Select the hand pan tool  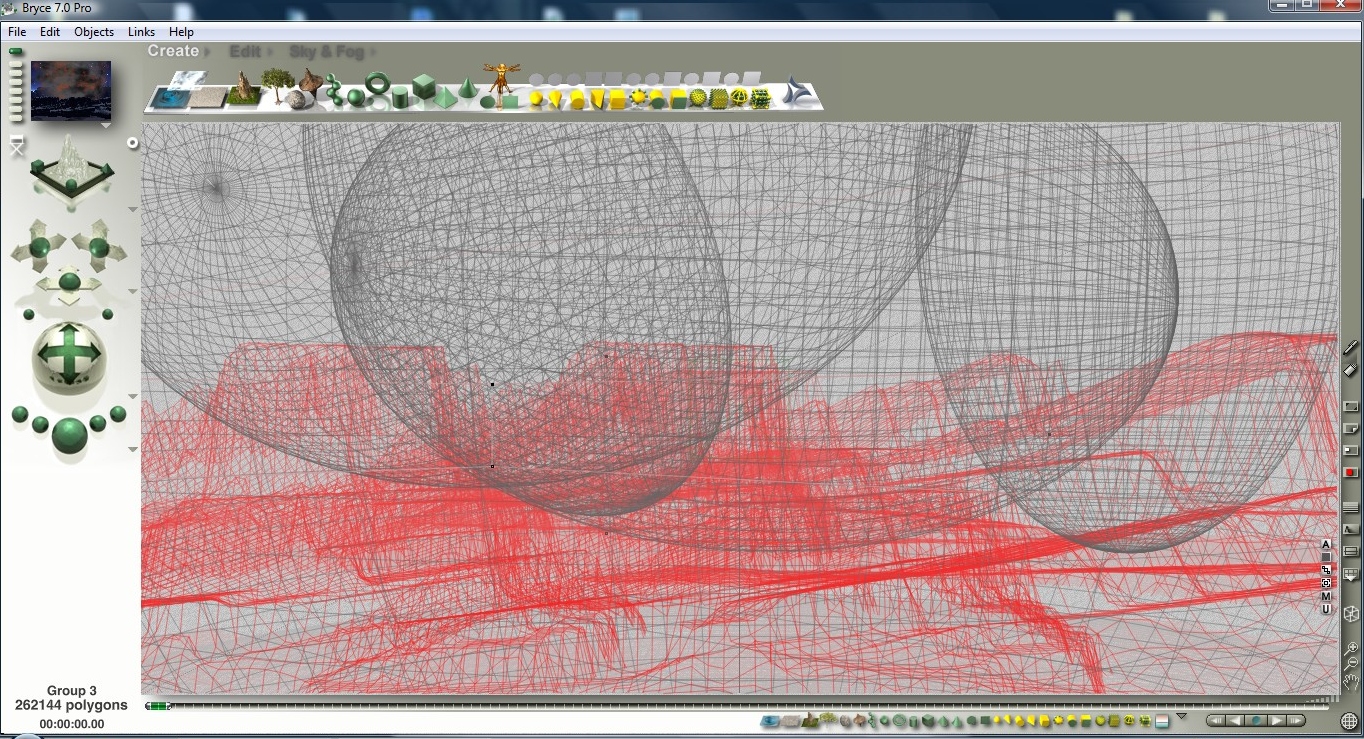1351,683
